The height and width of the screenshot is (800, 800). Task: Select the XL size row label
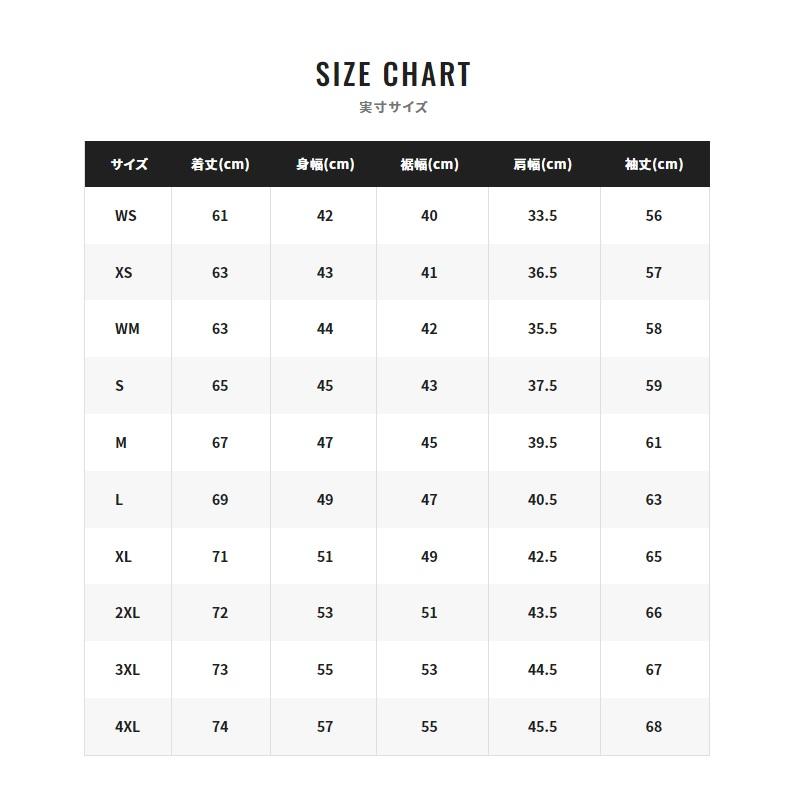point(124,557)
